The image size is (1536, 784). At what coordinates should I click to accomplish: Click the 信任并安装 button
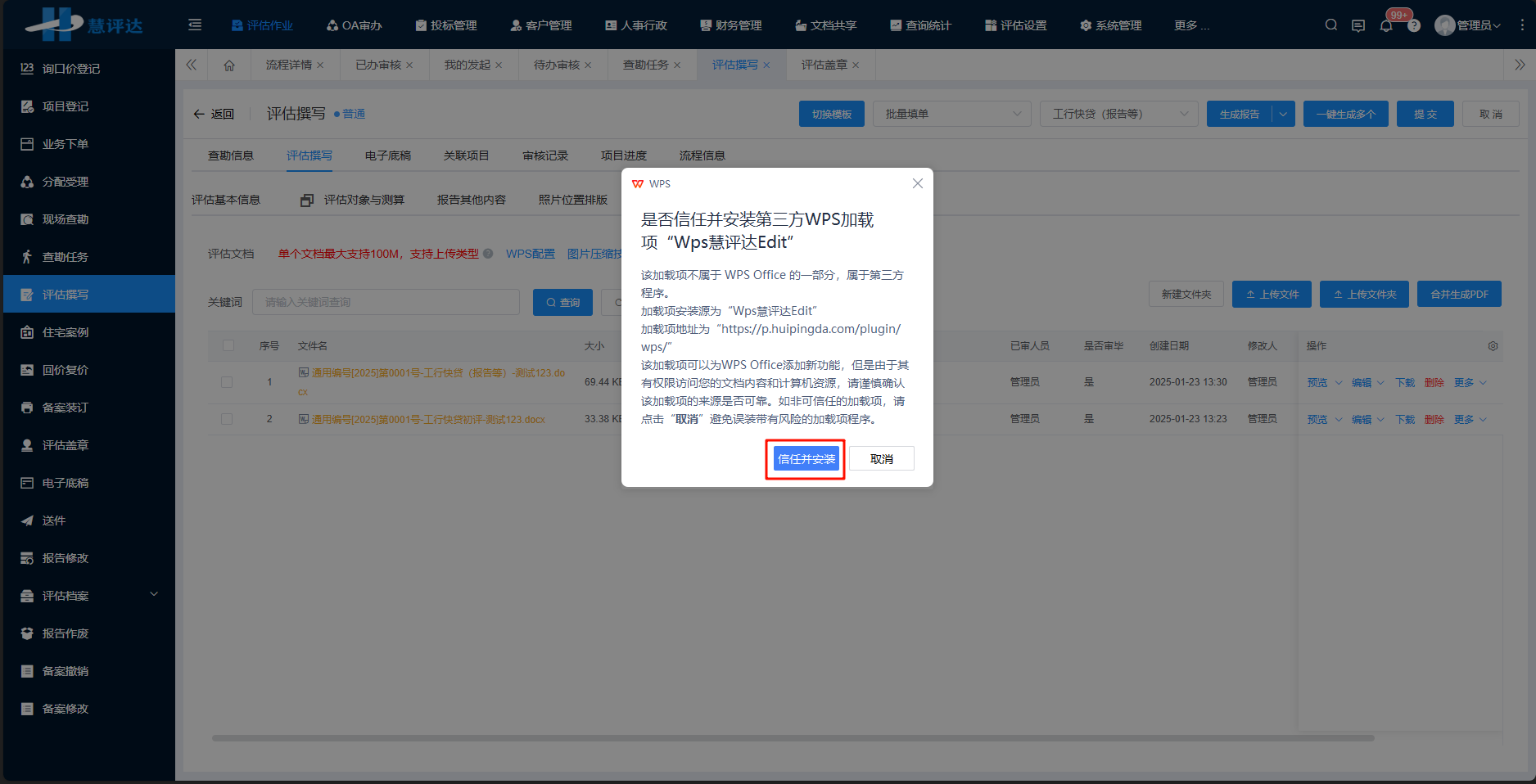point(806,459)
